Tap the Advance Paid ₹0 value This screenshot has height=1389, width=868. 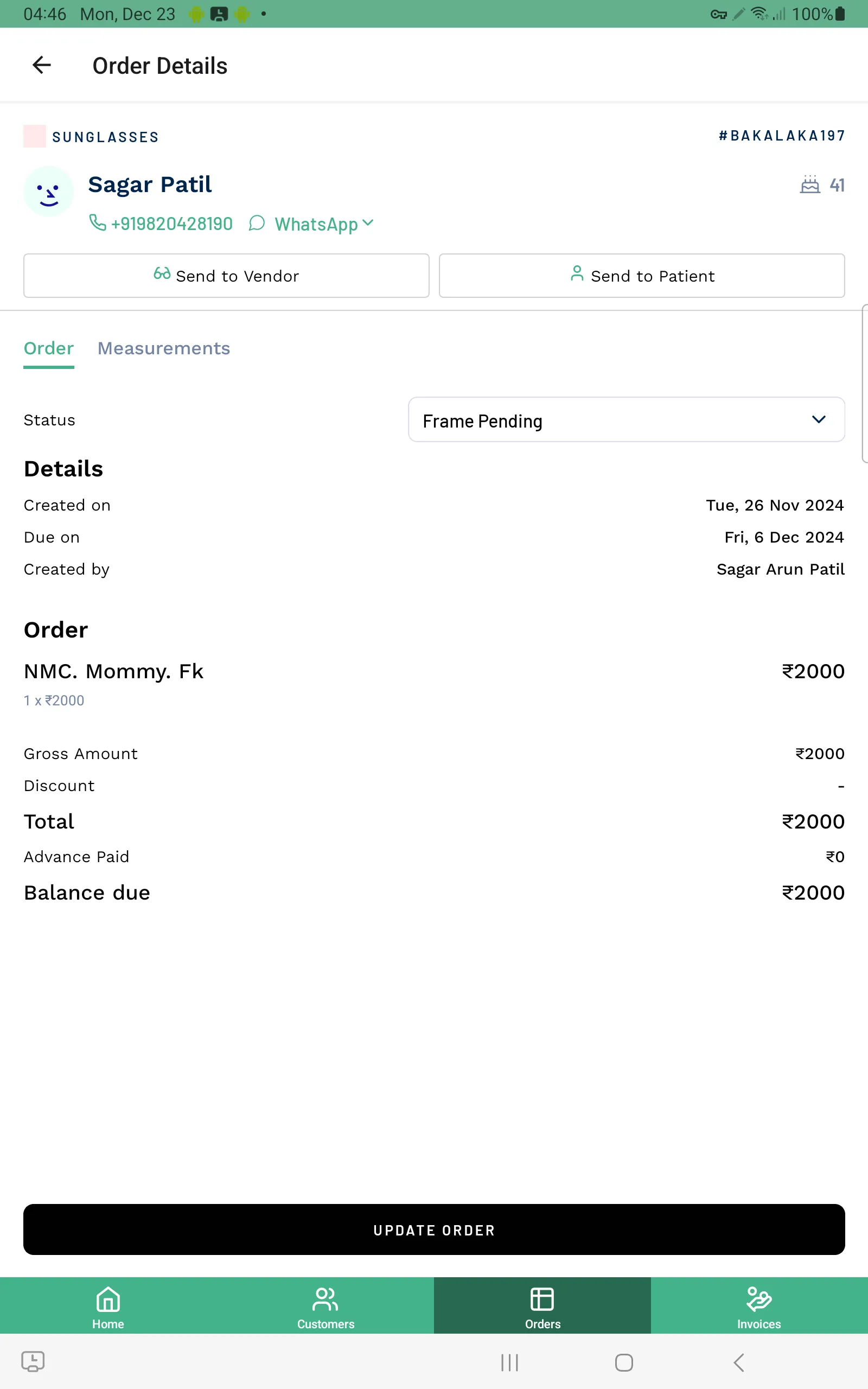coord(835,857)
